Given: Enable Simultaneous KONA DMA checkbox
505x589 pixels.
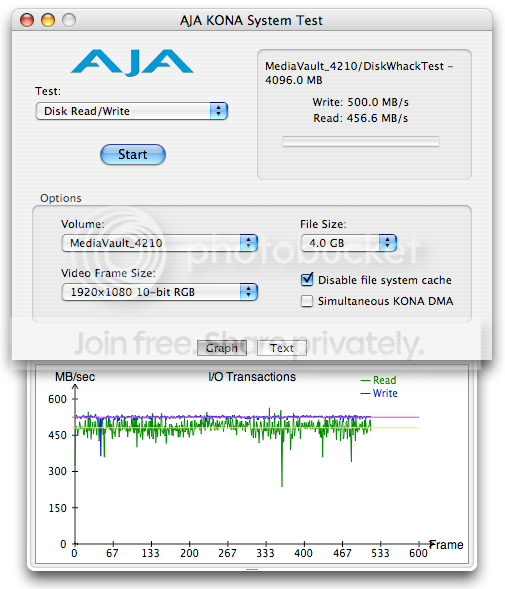Looking at the screenshot, I should (307, 301).
